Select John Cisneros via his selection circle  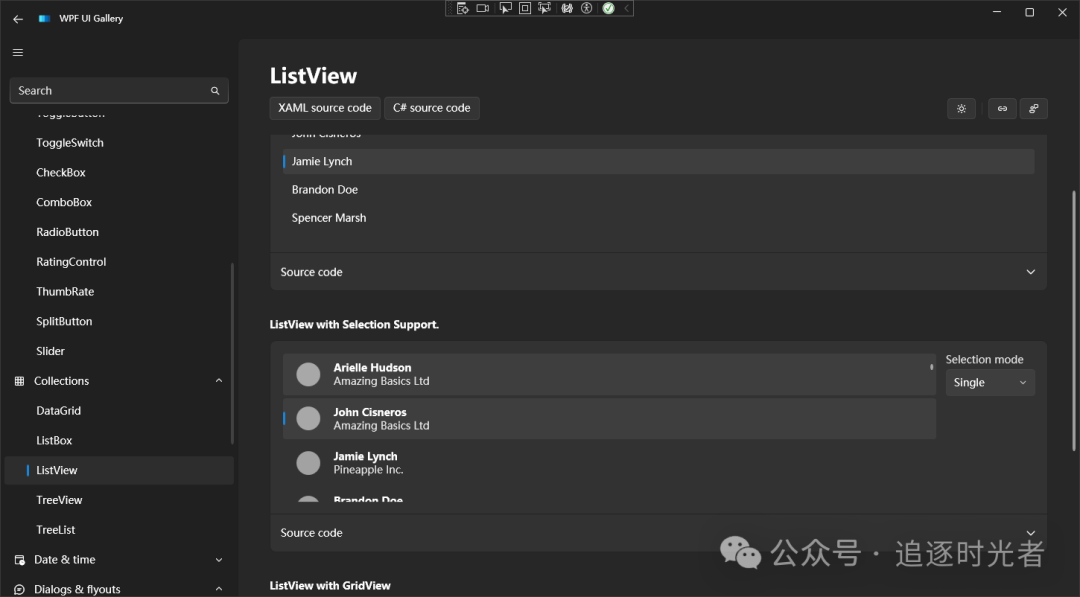[x=308, y=418]
